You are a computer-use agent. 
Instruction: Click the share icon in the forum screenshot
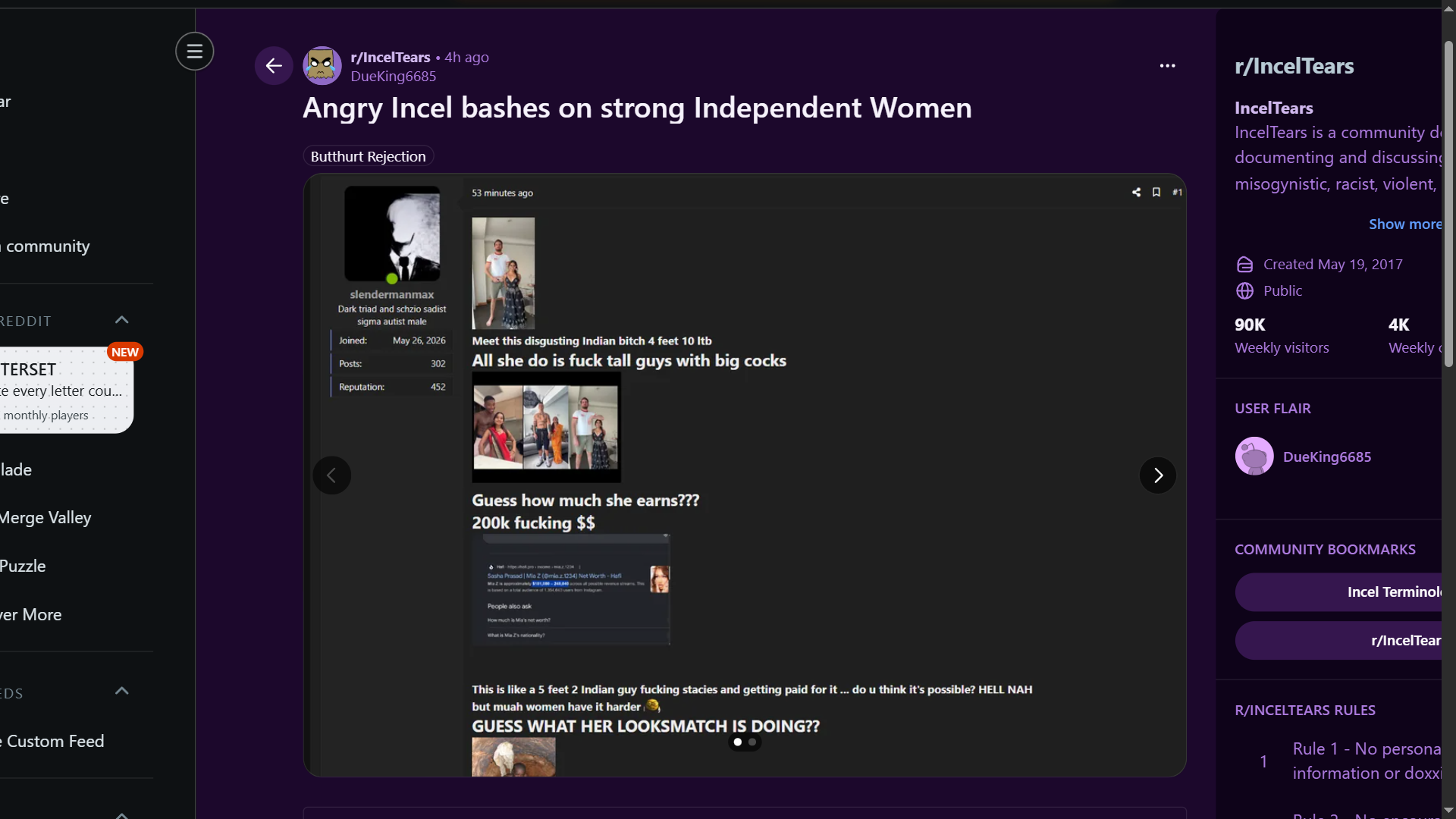[x=1136, y=193]
